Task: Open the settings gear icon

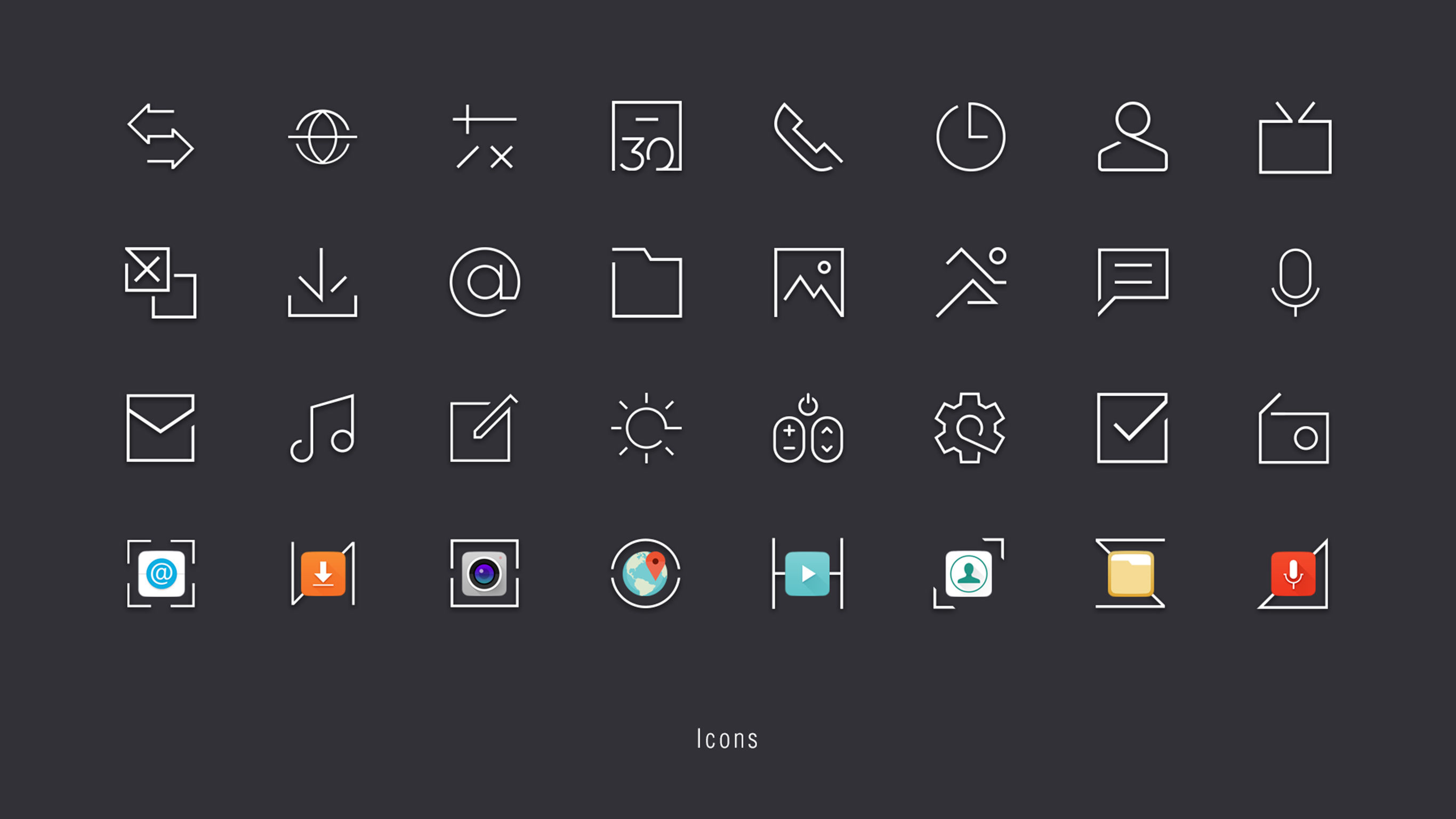Action: [x=970, y=428]
